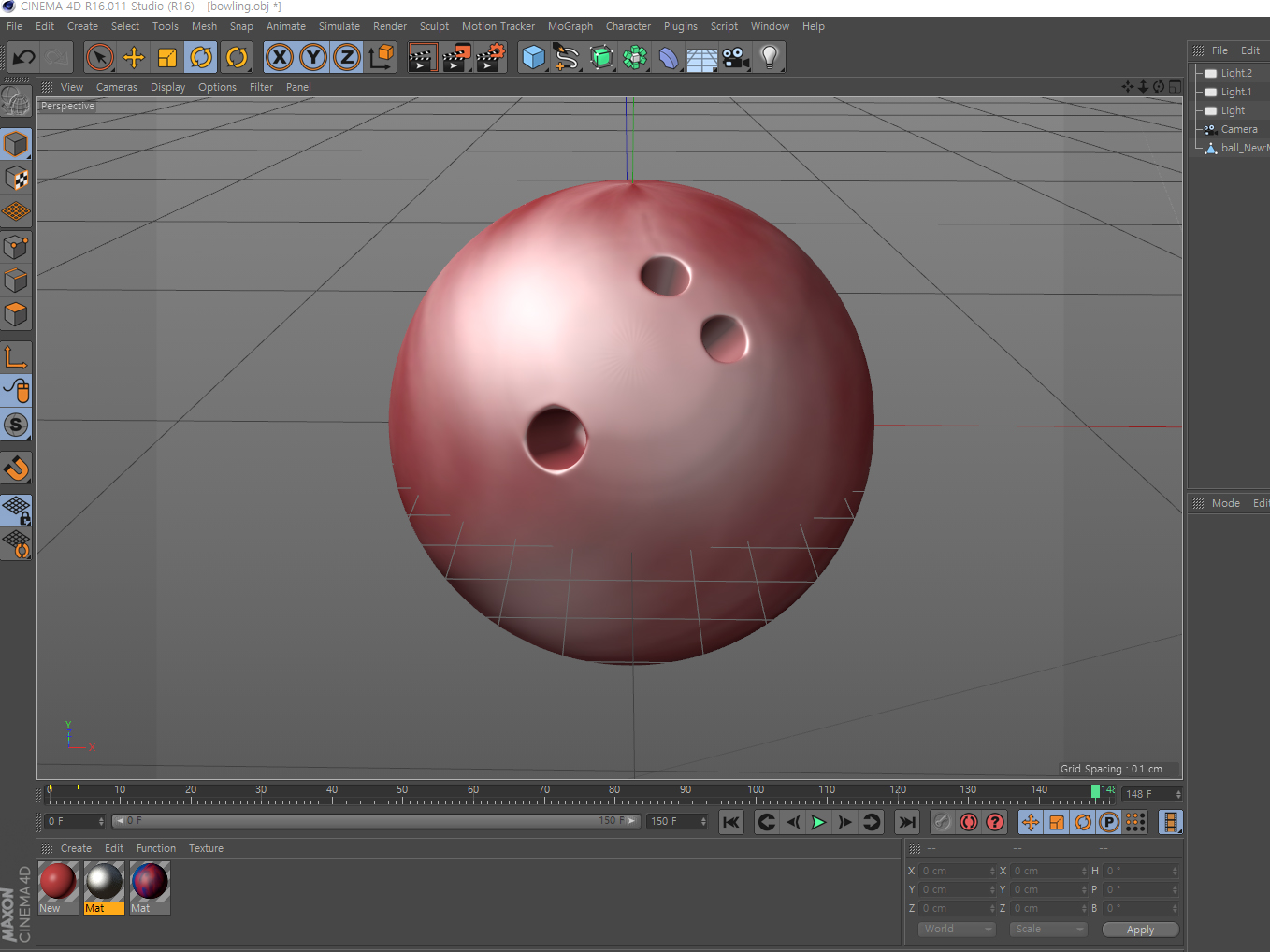The width and height of the screenshot is (1270, 952).
Task: Open the Mode menu in Attributes panel
Action: pos(1225,503)
